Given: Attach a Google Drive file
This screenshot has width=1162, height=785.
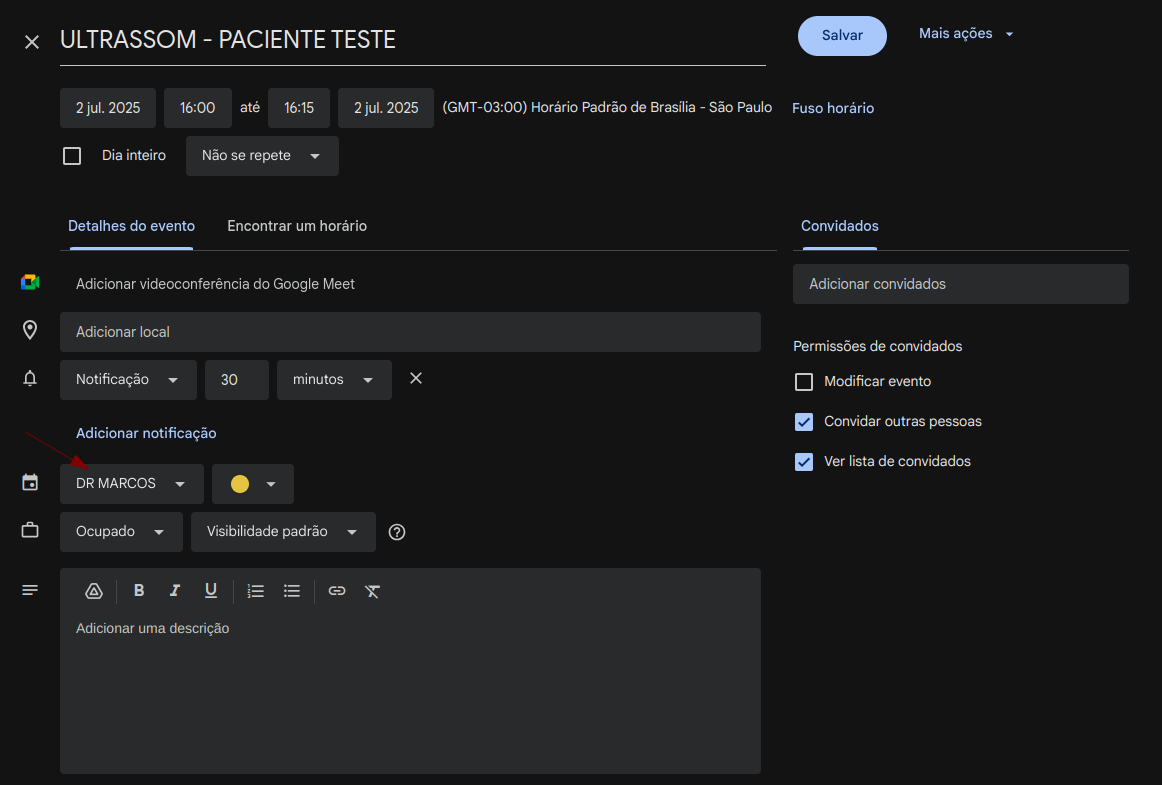Looking at the screenshot, I should (94, 591).
